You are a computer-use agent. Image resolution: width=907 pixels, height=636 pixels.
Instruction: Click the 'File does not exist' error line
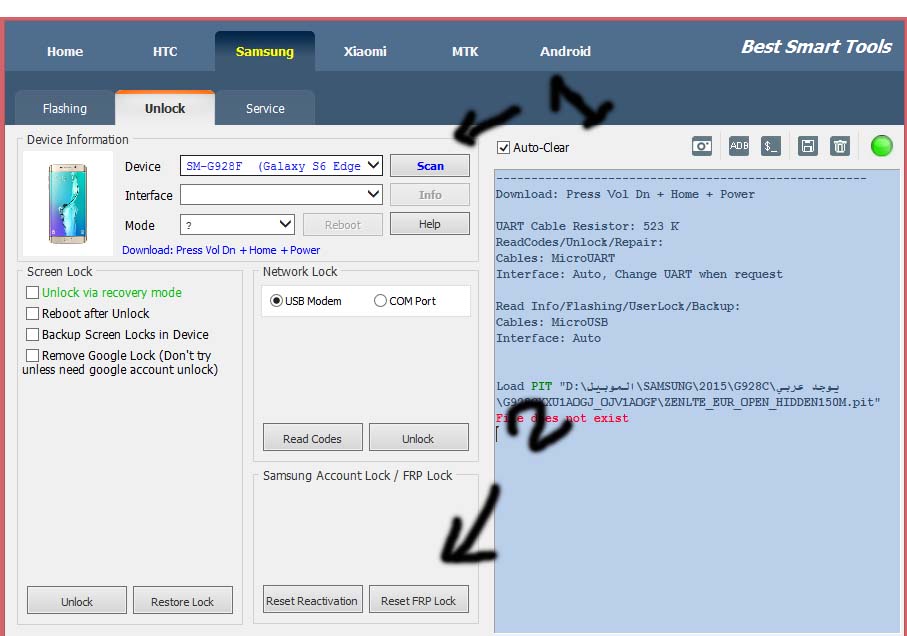[562, 418]
